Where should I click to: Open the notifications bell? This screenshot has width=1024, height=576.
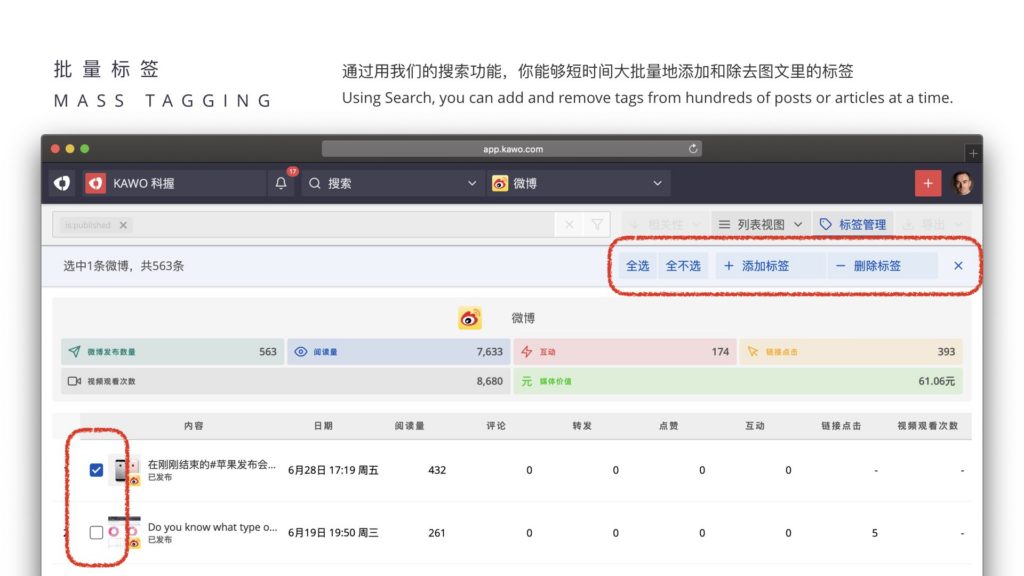tap(281, 183)
